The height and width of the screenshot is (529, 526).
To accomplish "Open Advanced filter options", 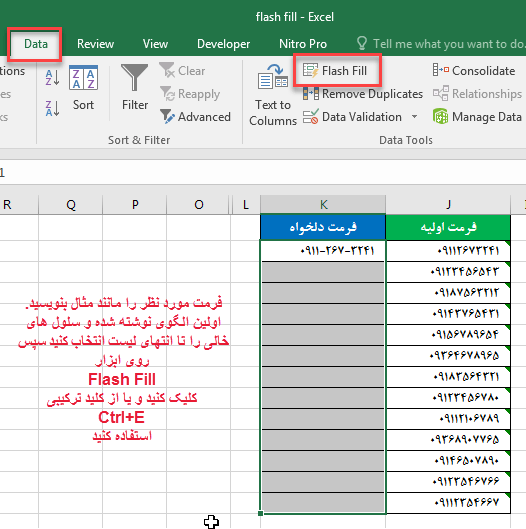I will (195, 117).
